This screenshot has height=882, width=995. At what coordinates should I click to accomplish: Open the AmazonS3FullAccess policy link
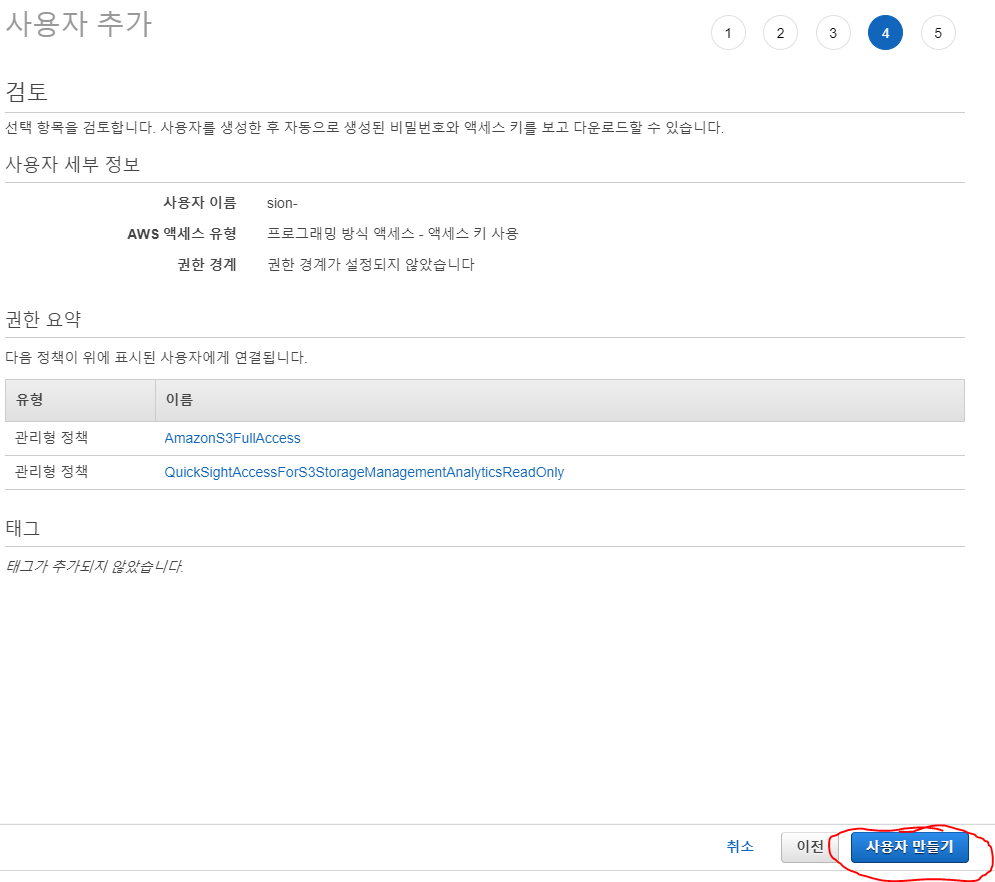232,438
